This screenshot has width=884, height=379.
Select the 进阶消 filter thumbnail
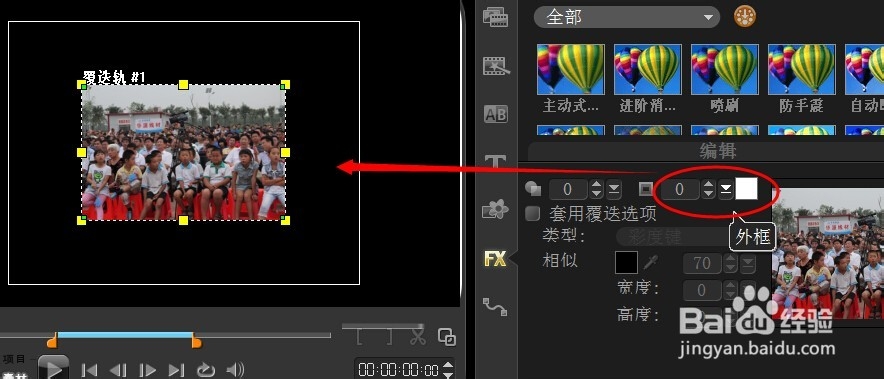point(647,69)
